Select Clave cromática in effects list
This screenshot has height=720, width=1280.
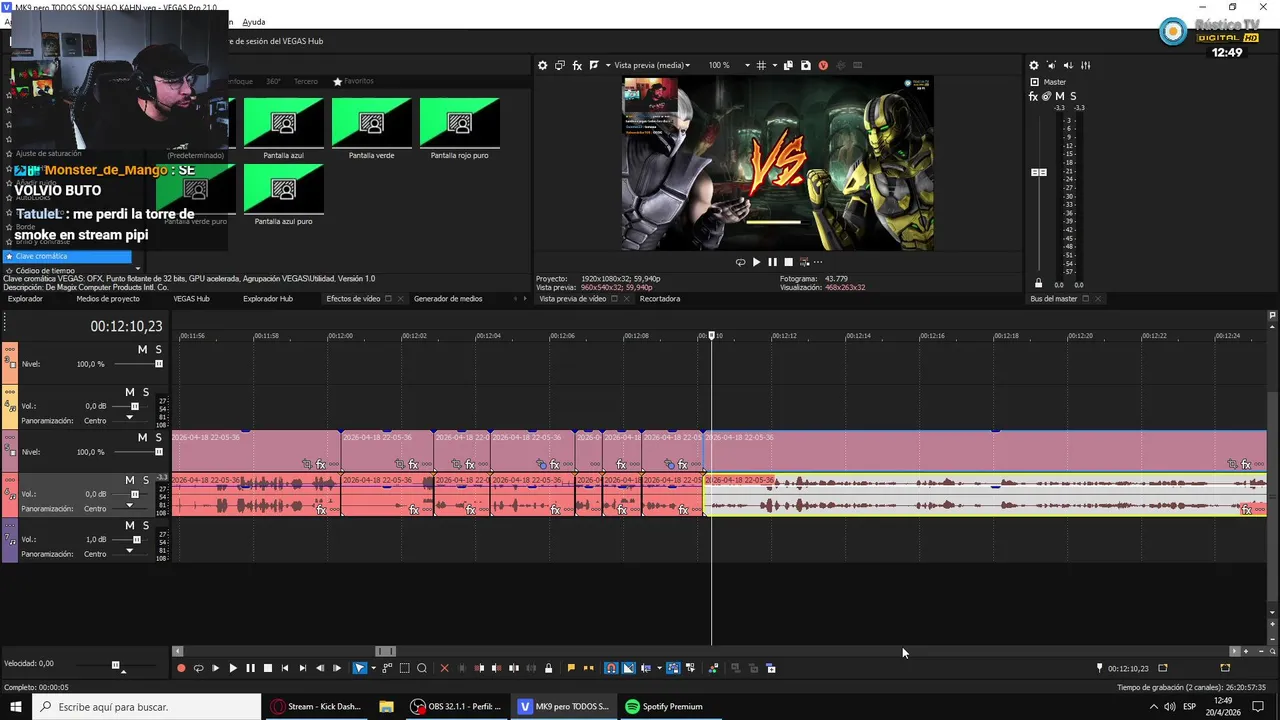pos(66,256)
